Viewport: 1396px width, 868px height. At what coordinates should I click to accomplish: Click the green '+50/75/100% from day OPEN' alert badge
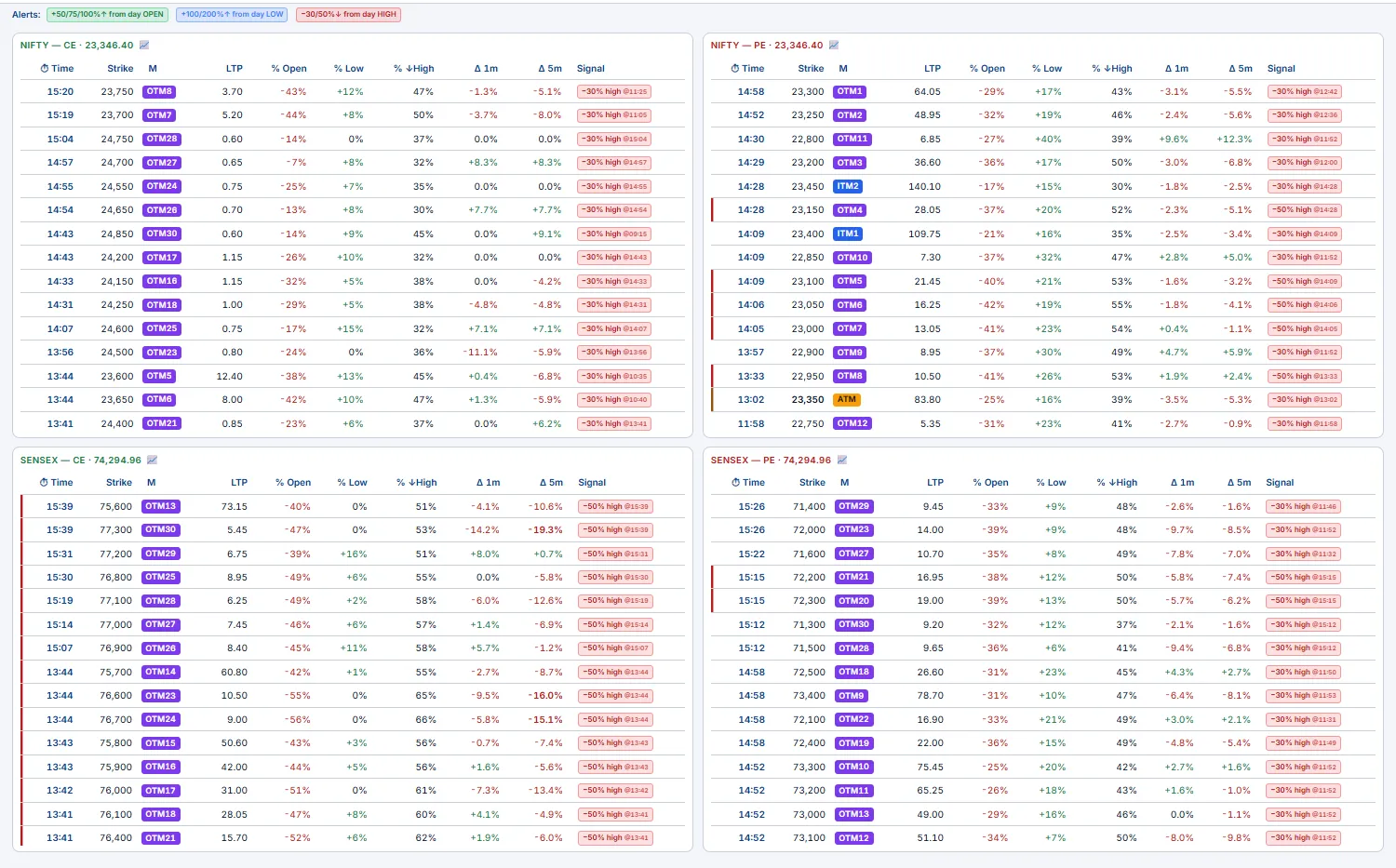(107, 14)
